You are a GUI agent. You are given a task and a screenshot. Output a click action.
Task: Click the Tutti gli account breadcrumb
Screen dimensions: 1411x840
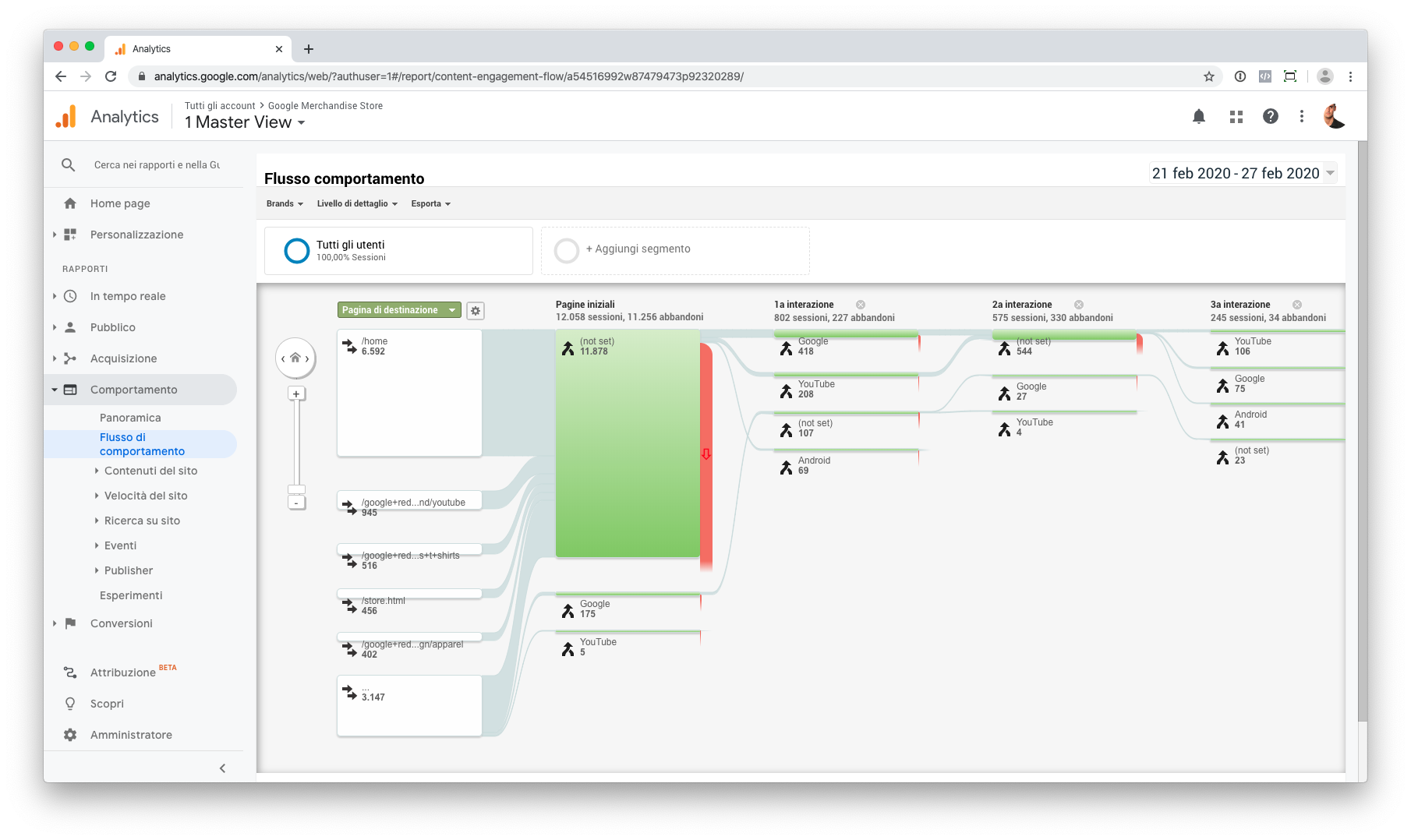coord(220,106)
